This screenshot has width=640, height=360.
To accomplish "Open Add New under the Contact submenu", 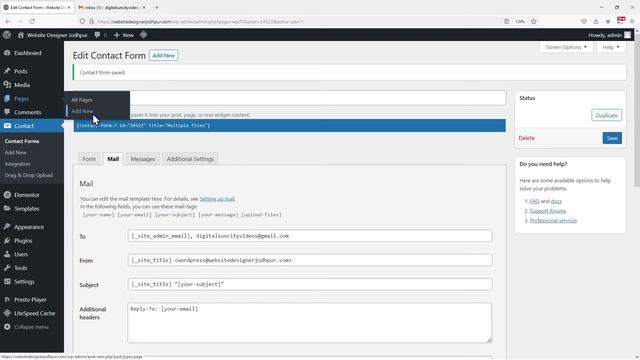I will (16, 152).
